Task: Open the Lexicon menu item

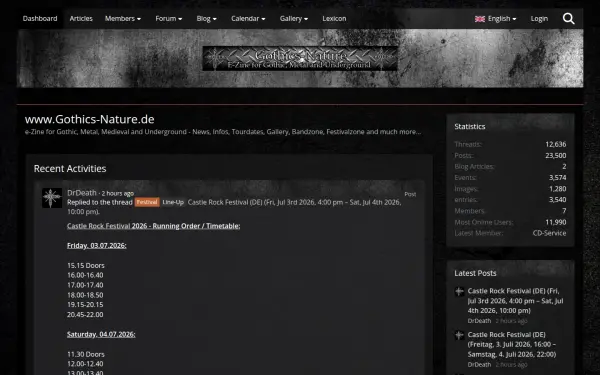Action: tap(334, 18)
